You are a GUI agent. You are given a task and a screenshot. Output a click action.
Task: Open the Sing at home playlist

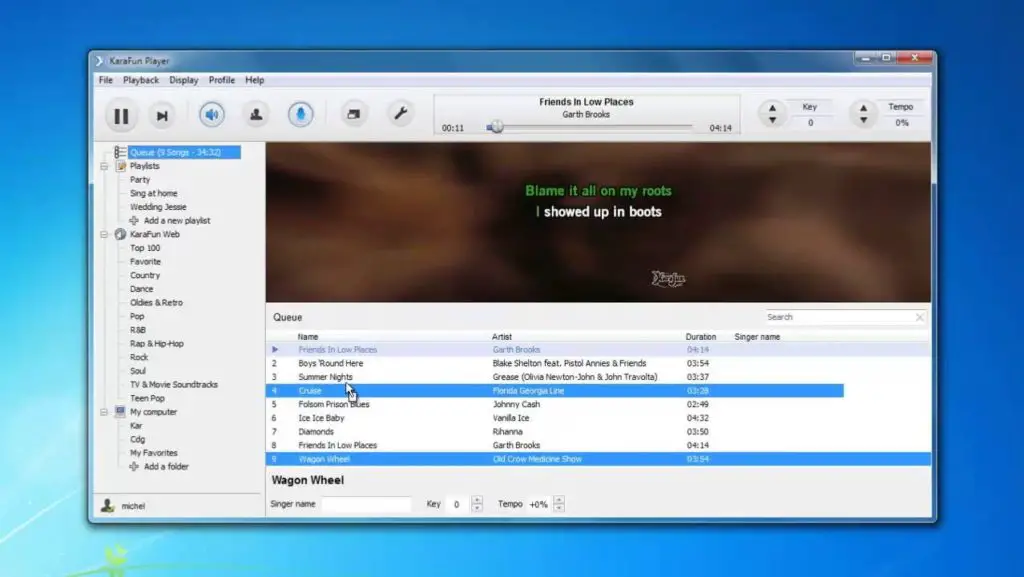click(153, 193)
